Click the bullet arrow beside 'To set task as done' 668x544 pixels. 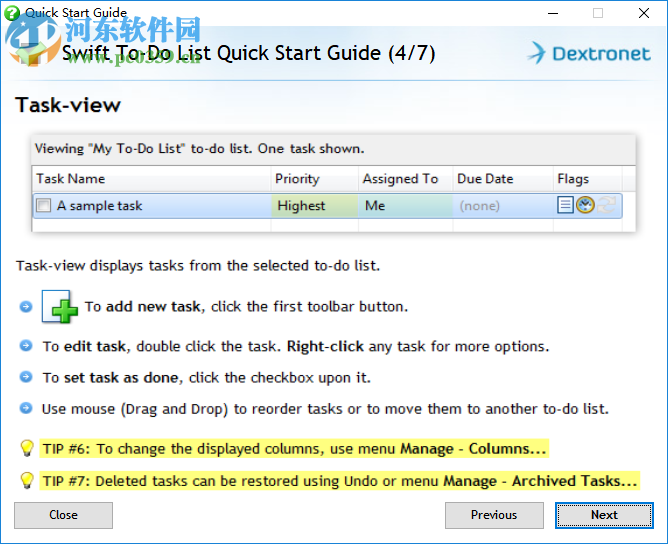[26, 377]
